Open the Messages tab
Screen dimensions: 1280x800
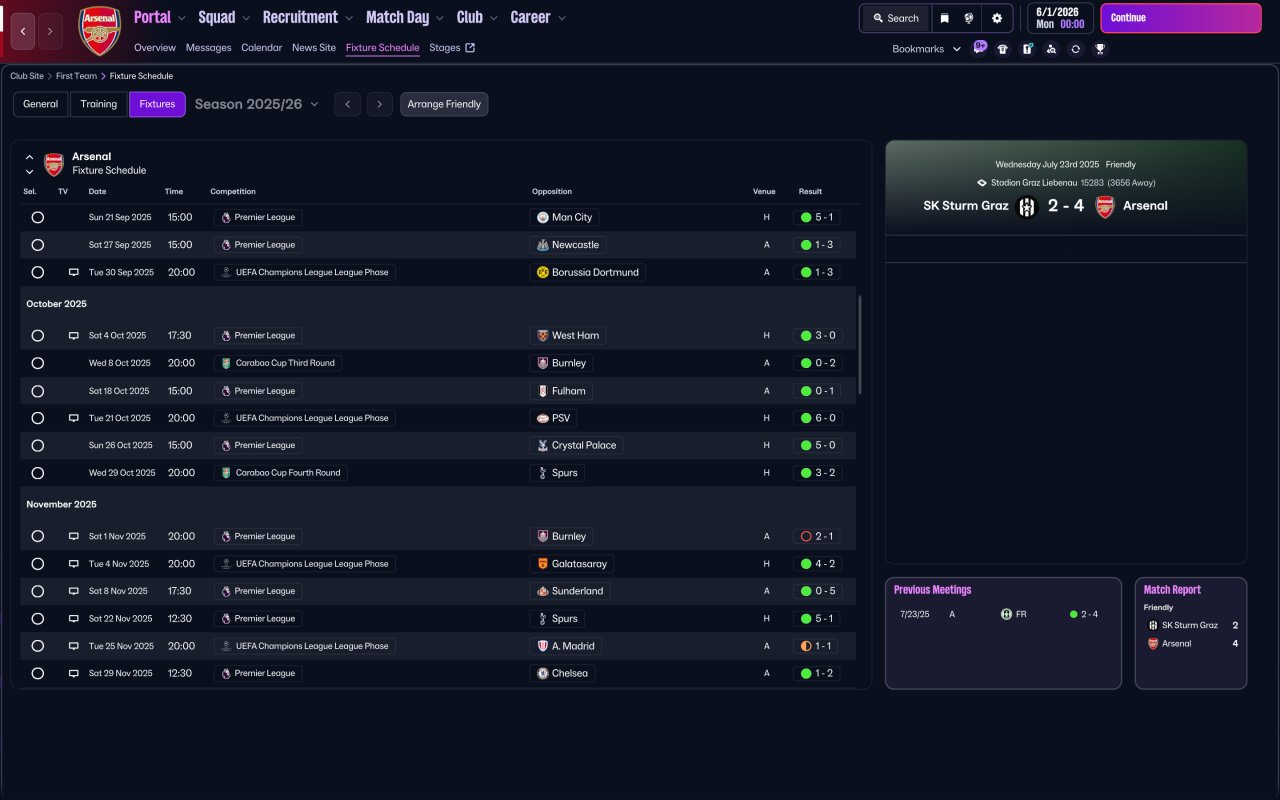[208, 48]
